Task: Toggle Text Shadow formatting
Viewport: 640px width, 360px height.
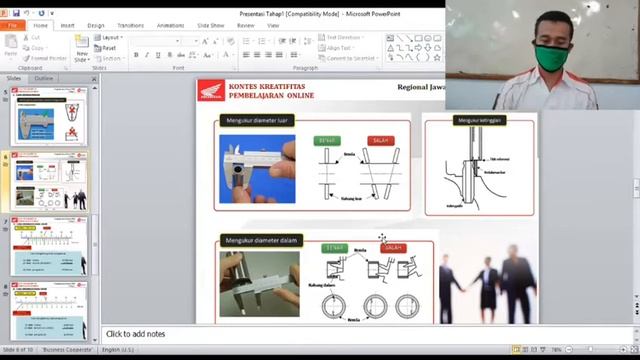Action: click(x=169, y=55)
